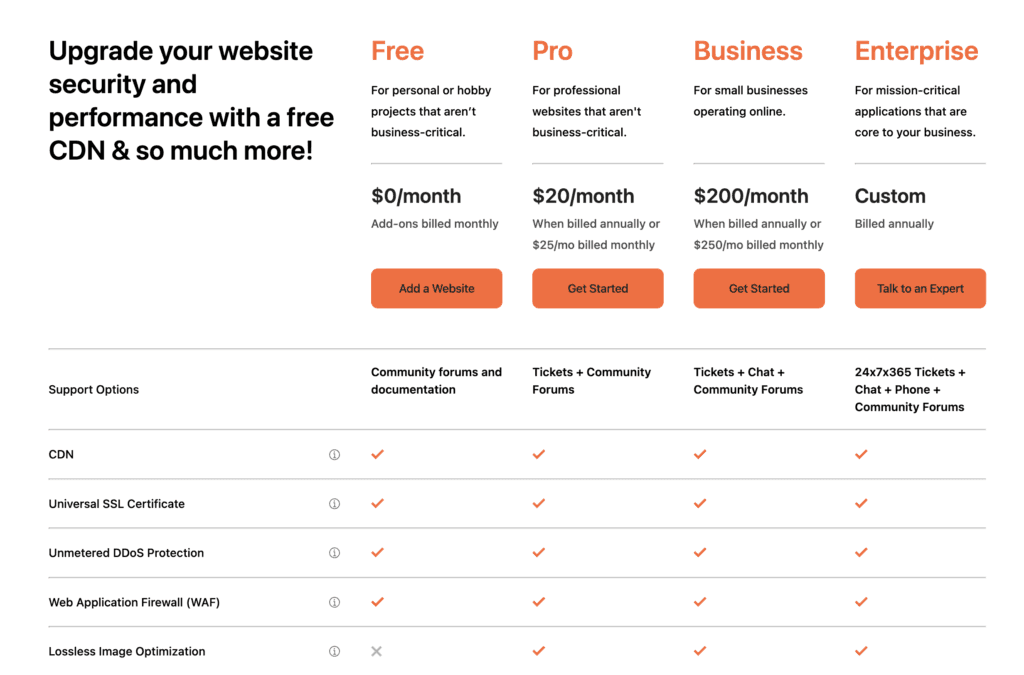Select the Free plan heading
Image resolution: width=1024 pixels, height=675 pixels.
pyautogui.click(x=398, y=51)
